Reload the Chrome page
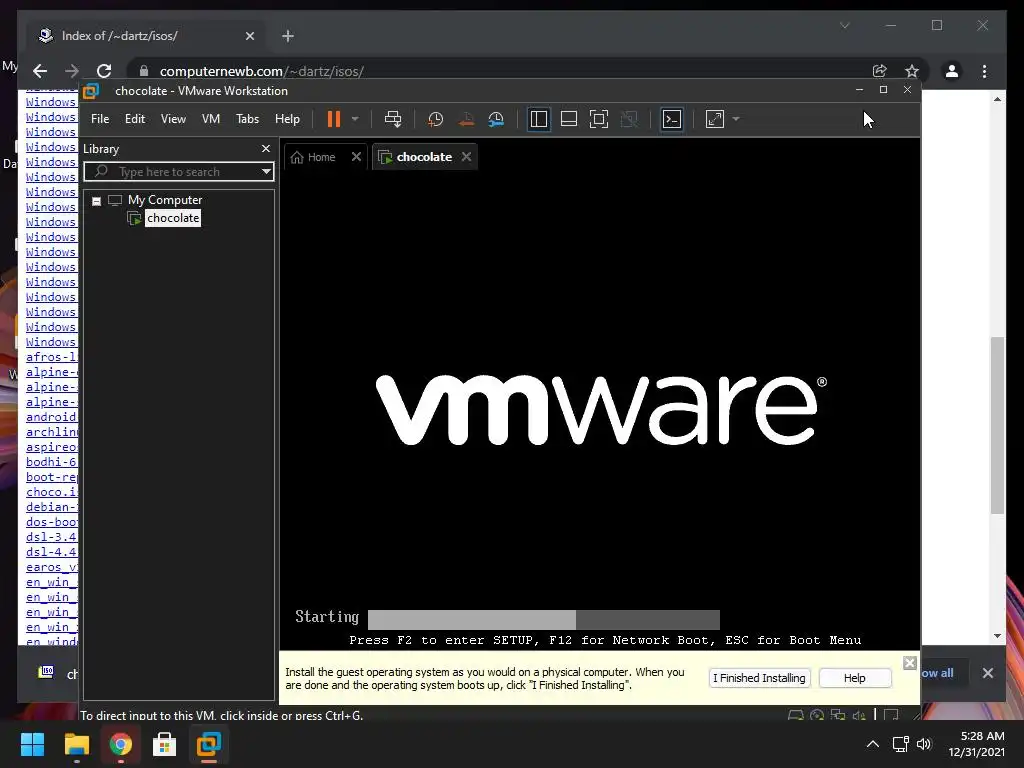 point(104,71)
